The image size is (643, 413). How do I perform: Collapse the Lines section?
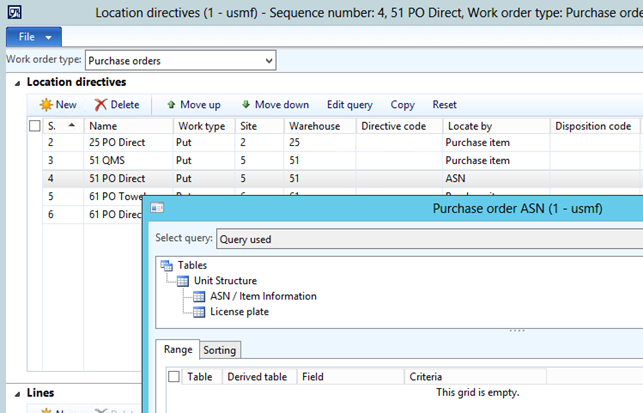pyautogui.click(x=17, y=393)
